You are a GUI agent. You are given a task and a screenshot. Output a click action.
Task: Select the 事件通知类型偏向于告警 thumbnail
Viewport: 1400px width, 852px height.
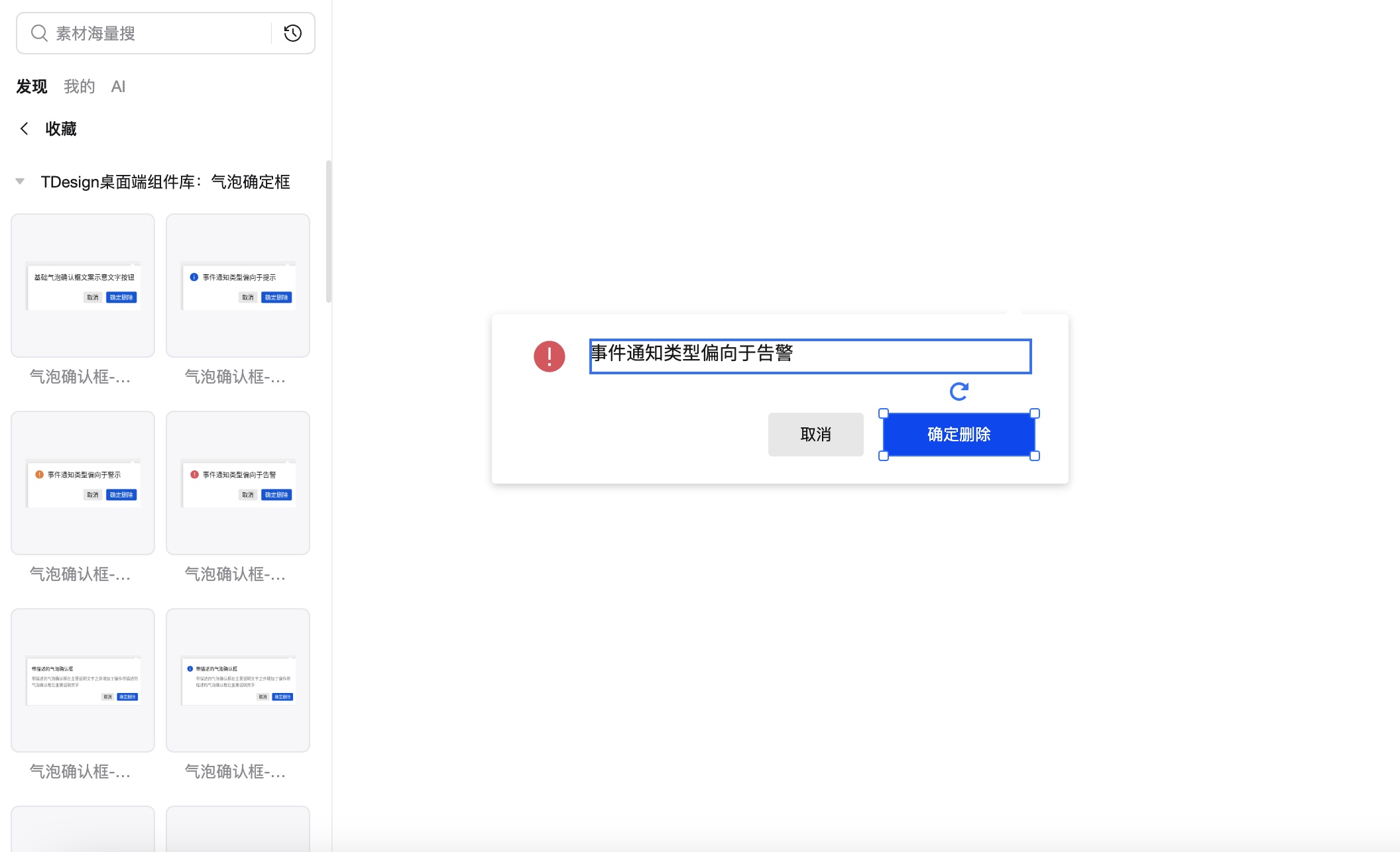coord(238,483)
